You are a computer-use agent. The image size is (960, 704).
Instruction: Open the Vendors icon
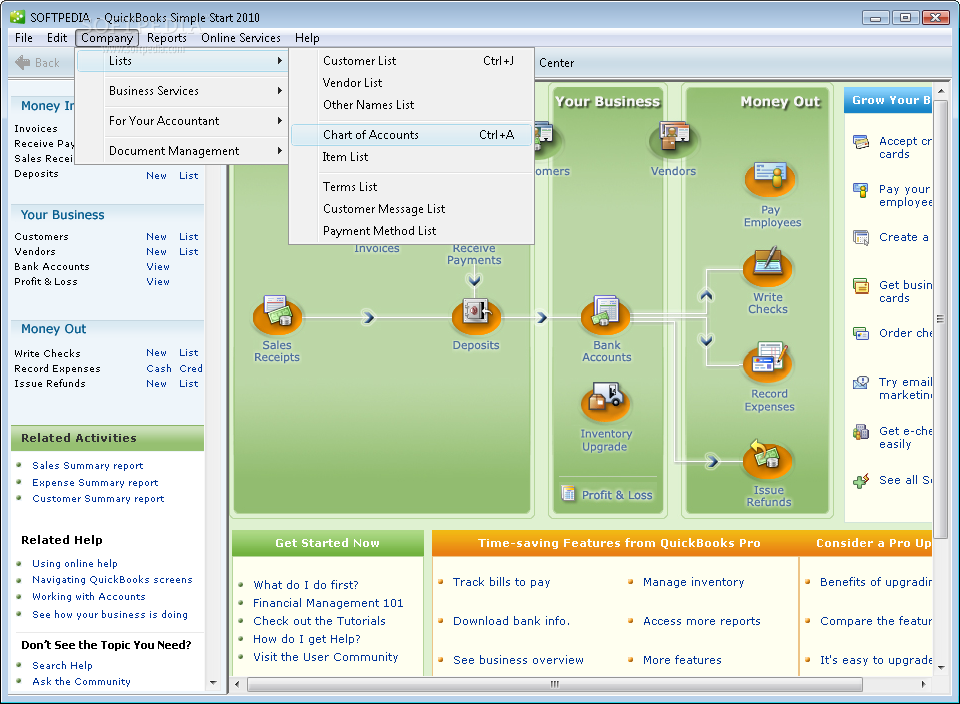pyautogui.click(x=673, y=140)
